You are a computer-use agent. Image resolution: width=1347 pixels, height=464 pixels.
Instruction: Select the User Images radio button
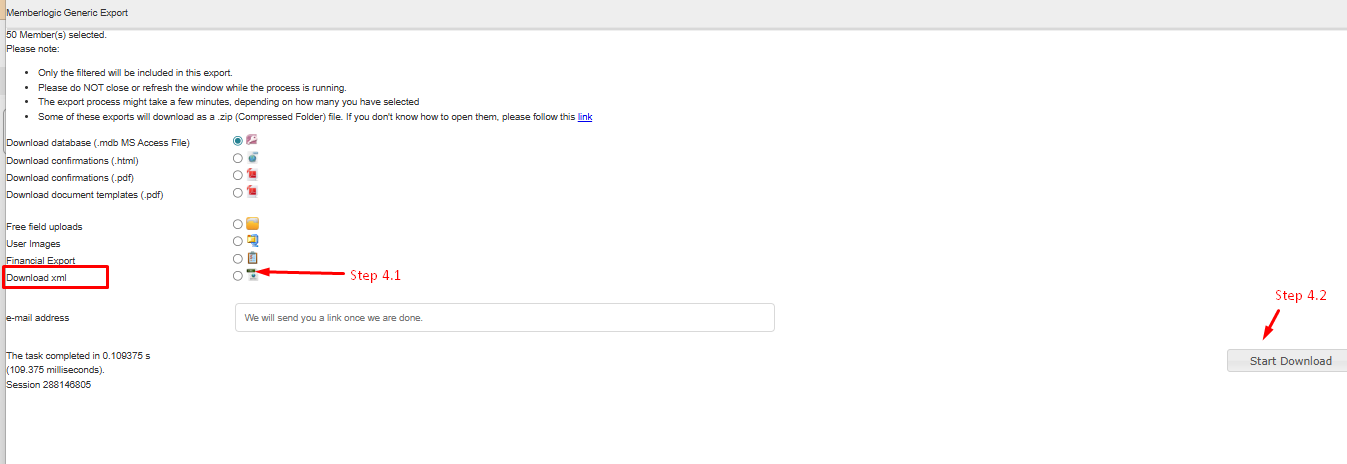tap(238, 241)
